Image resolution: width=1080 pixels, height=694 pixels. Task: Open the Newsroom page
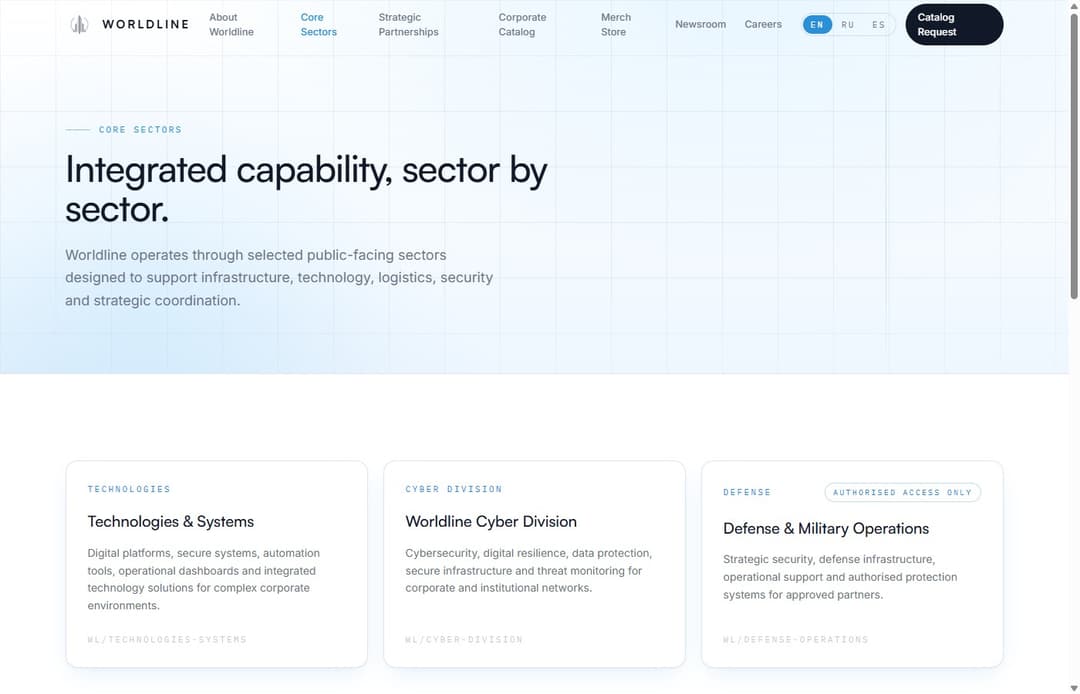click(700, 24)
